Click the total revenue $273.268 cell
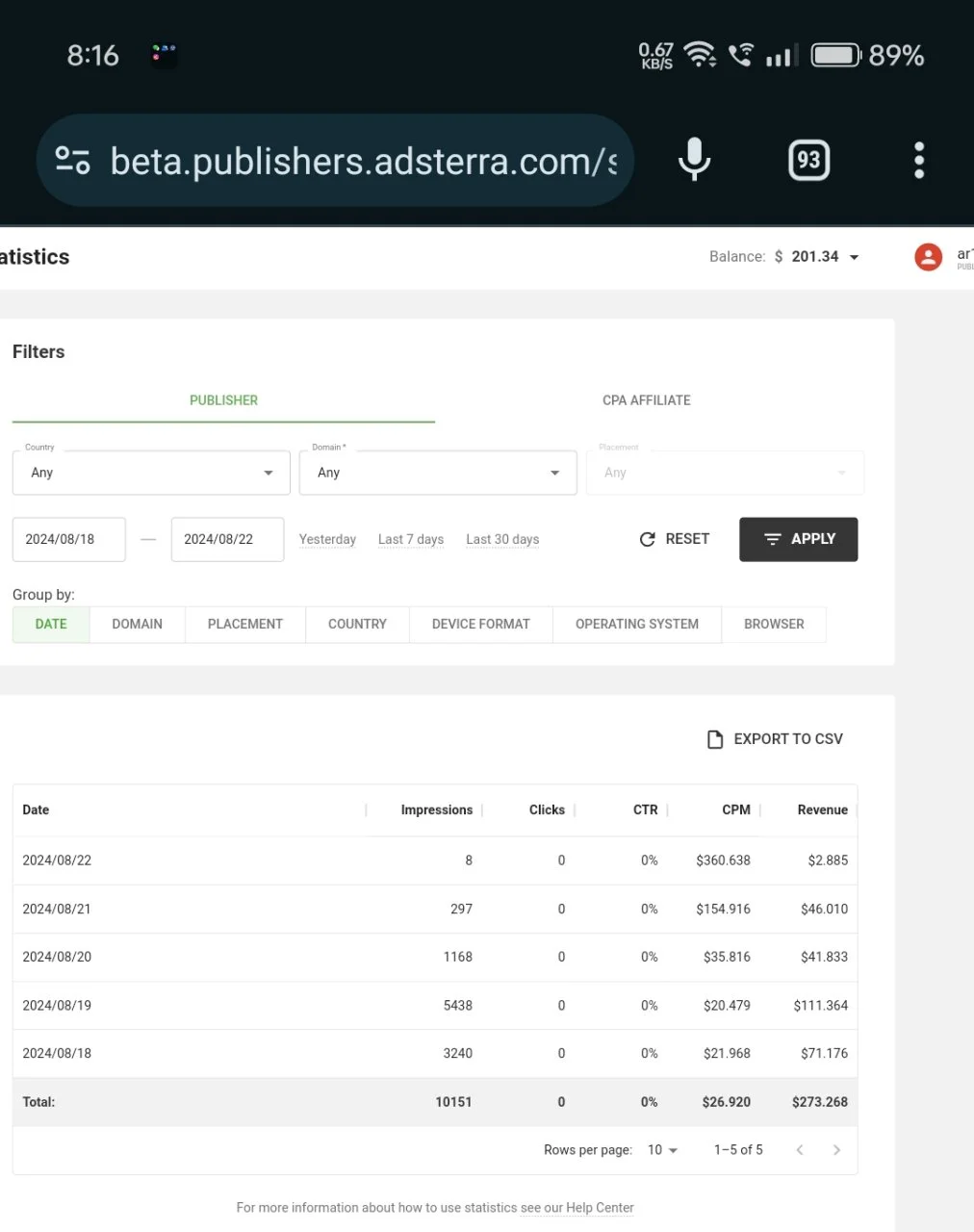Viewport: 974px width, 1232px height. coord(820,1102)
